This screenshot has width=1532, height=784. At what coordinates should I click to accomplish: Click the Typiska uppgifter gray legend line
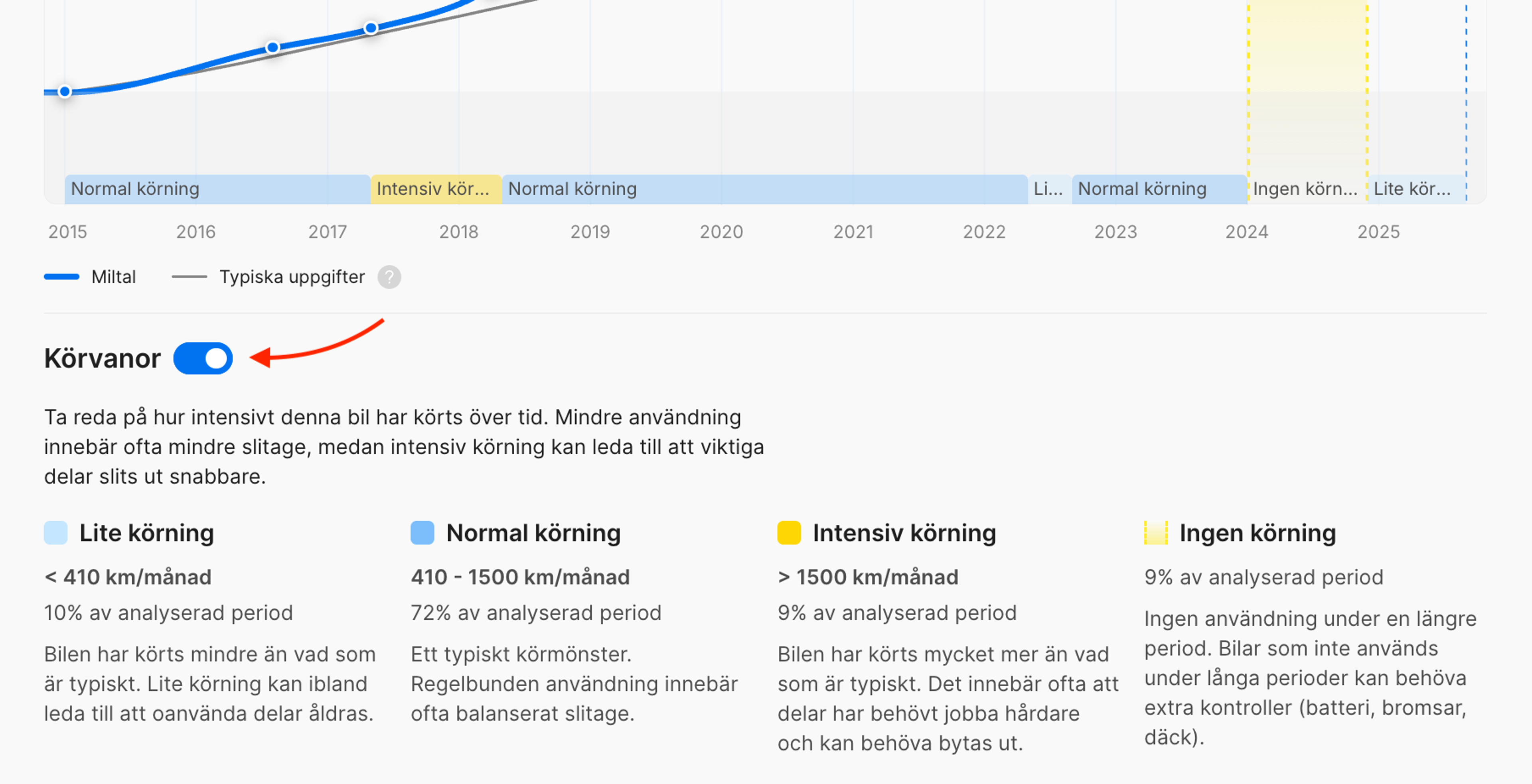click(x=189, y=277)
